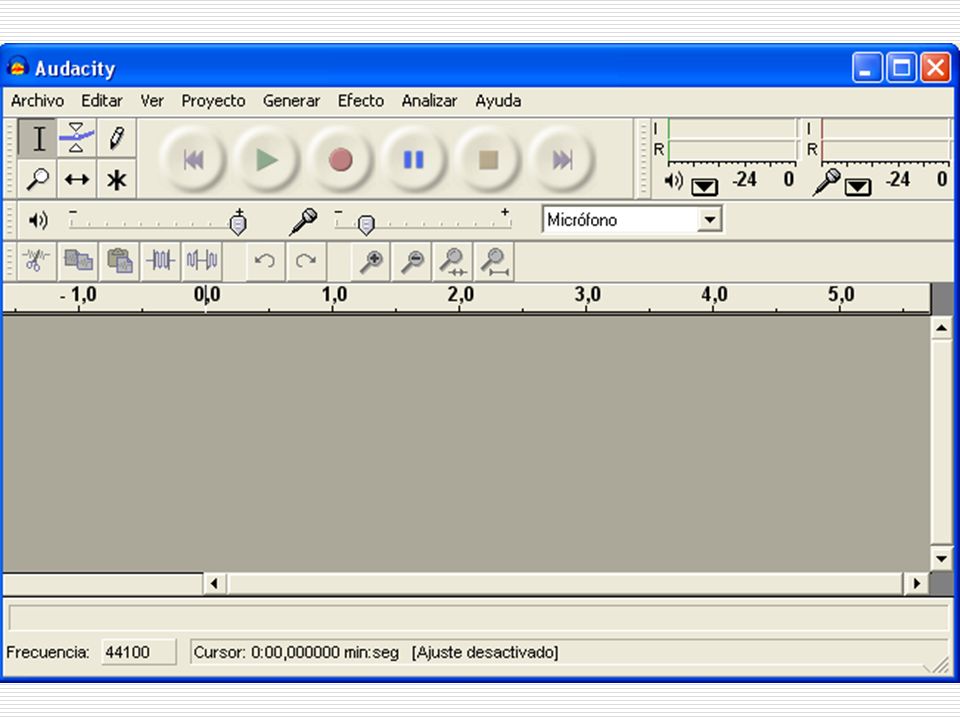Select the Zoom magnifier tool
960x720 pixels.
point(38,179)
